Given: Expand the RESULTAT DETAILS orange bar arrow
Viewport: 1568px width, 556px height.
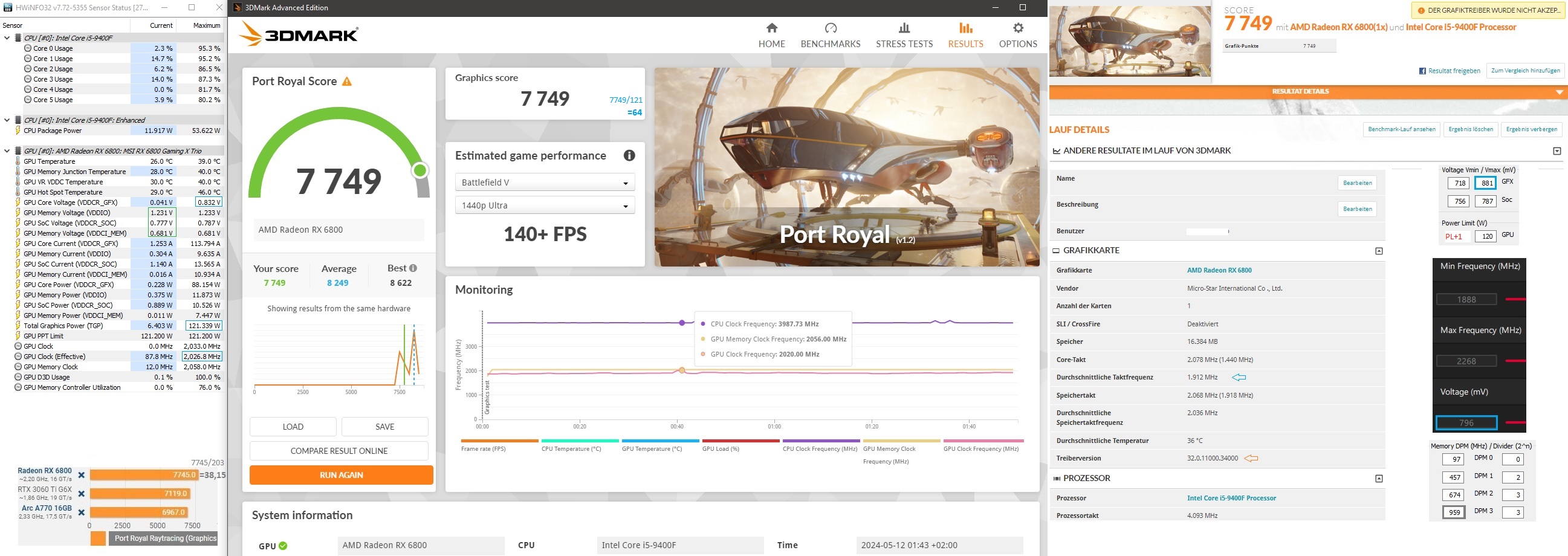Looking at the screenshot, I should click(1559, 92).
